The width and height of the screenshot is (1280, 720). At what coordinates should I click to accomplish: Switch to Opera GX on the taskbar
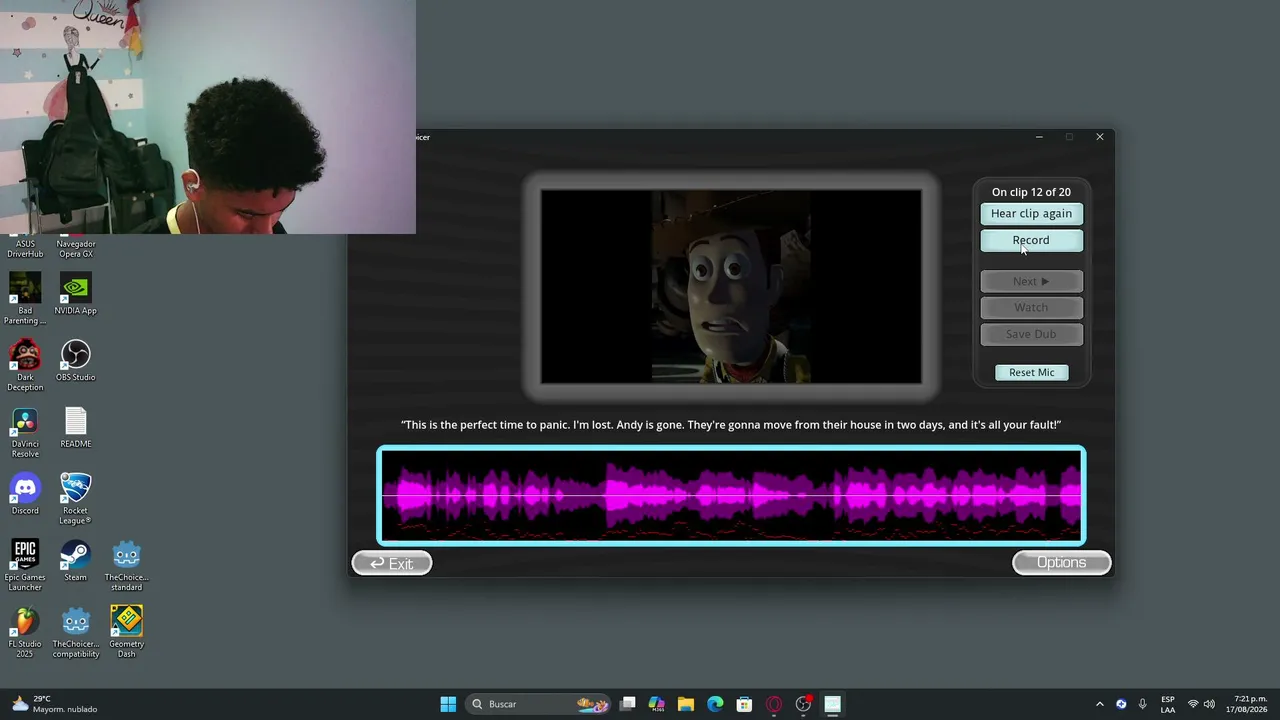774,704
